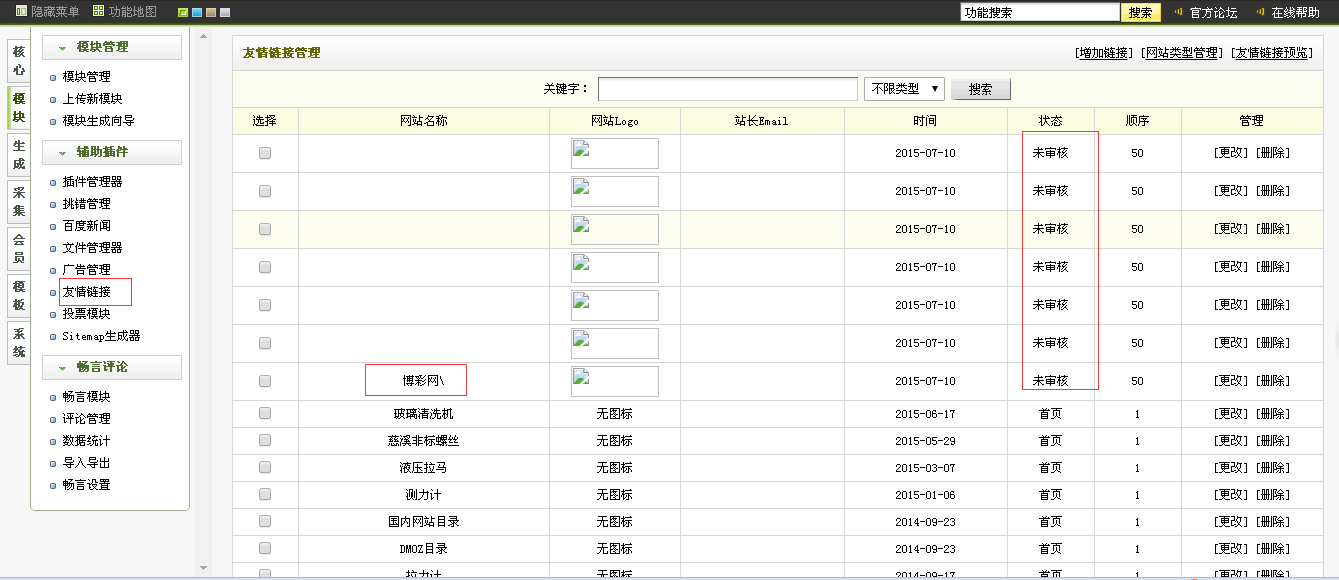This screenshot has width=1339, height=580.
Task: Open the 功能地图 function map icon
Action: 98,12
